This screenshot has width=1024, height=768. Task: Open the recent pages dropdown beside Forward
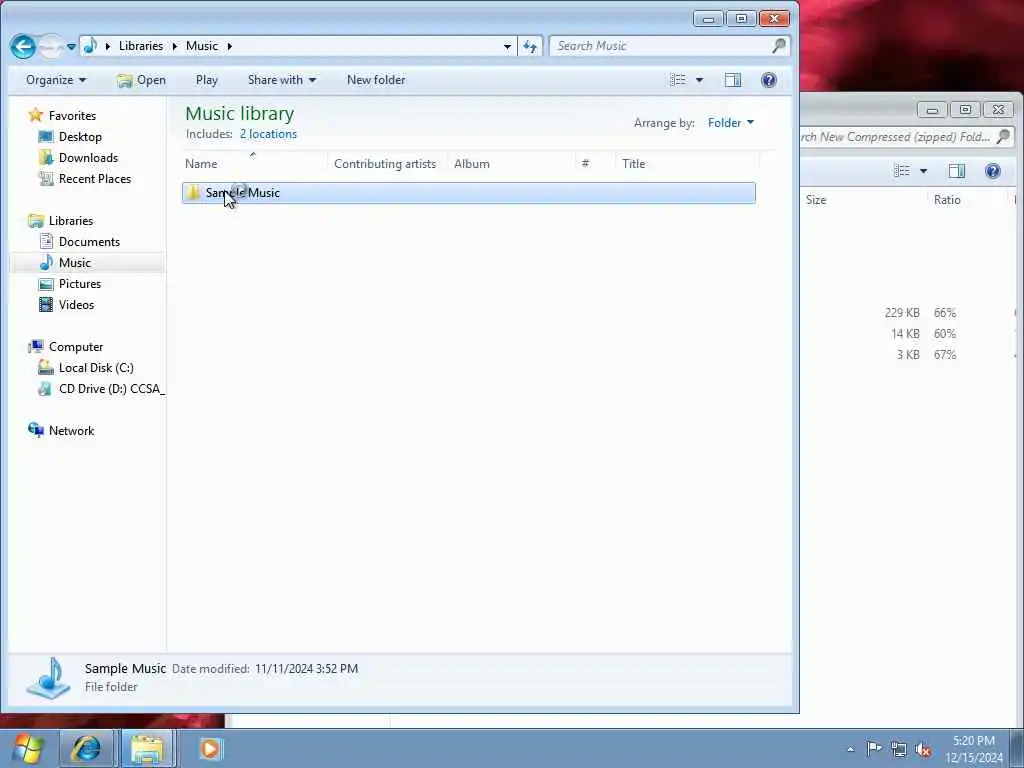[71, 47]
